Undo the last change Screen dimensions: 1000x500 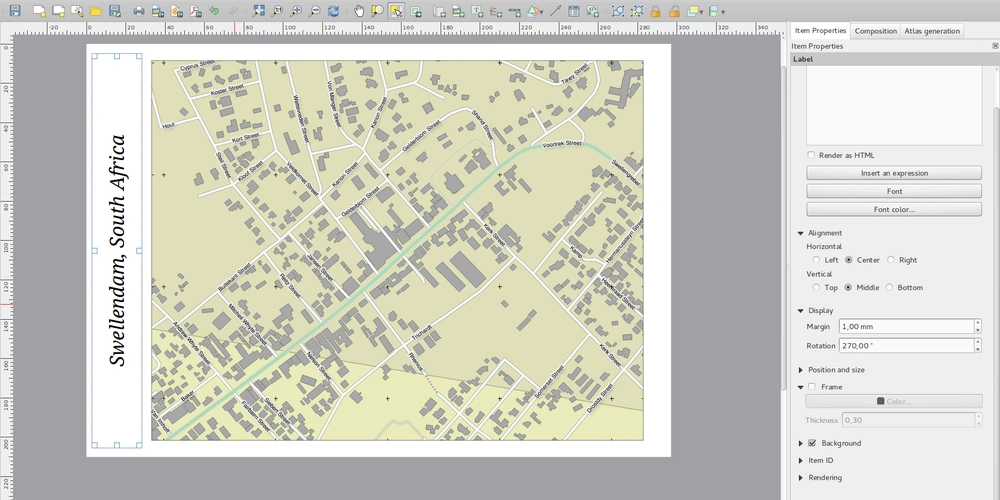(214, 11)
